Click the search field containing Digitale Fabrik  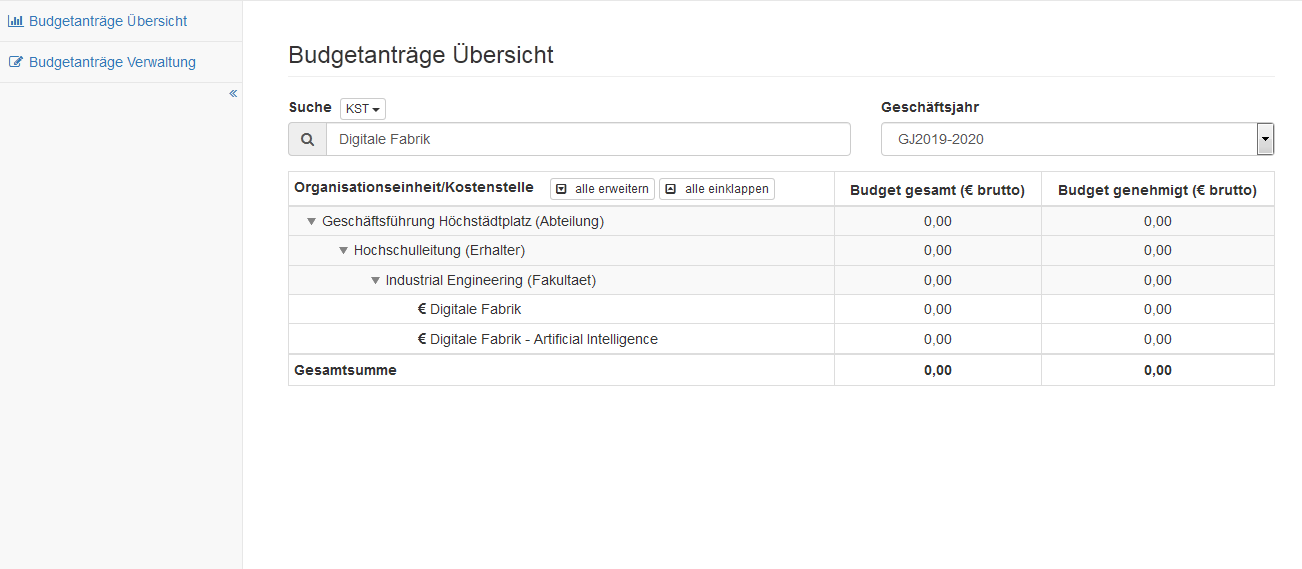coord(588,139)
